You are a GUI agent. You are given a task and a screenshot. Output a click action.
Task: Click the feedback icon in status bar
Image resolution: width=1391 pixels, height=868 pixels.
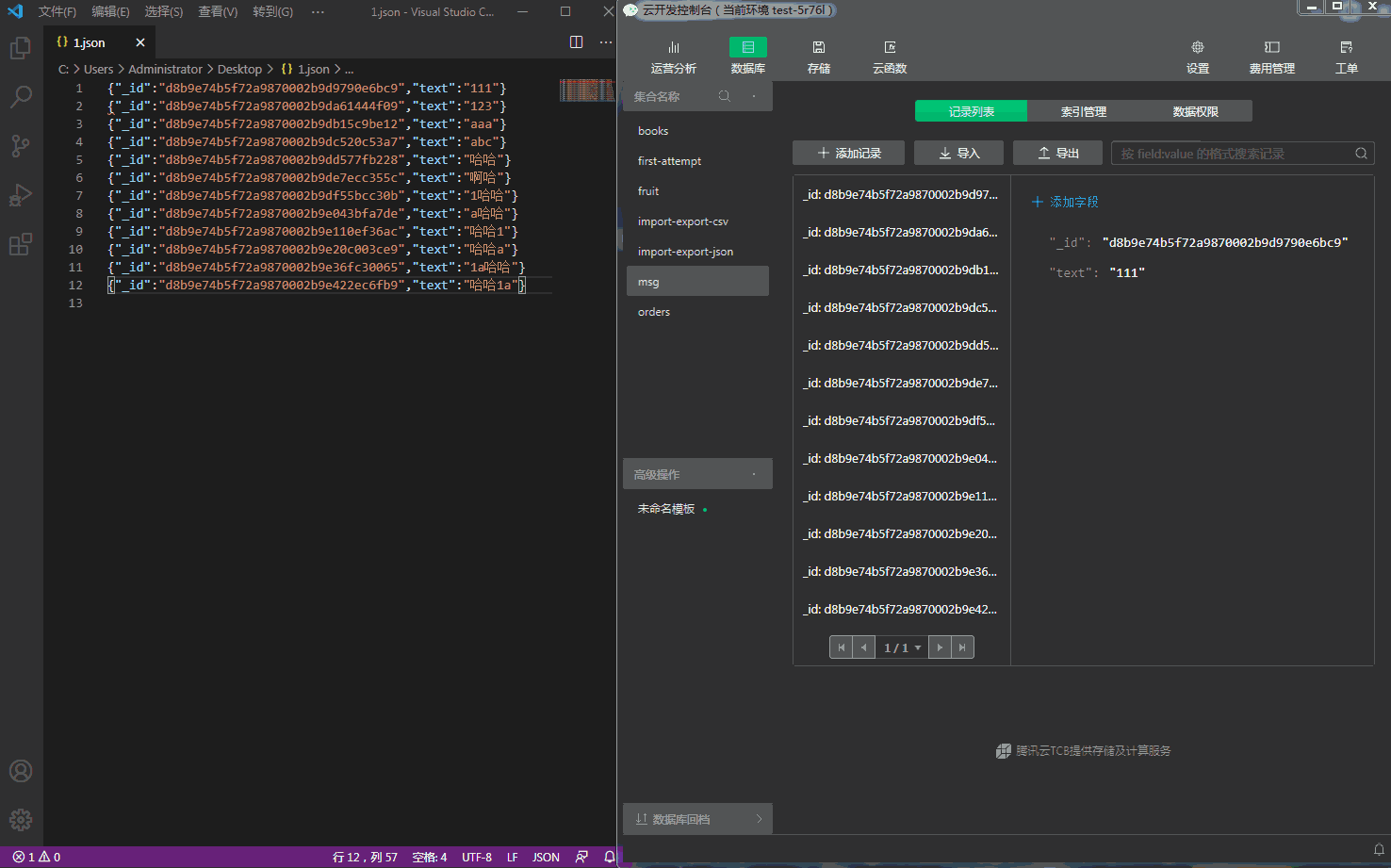pyautogui.click(x=581, y=857)
